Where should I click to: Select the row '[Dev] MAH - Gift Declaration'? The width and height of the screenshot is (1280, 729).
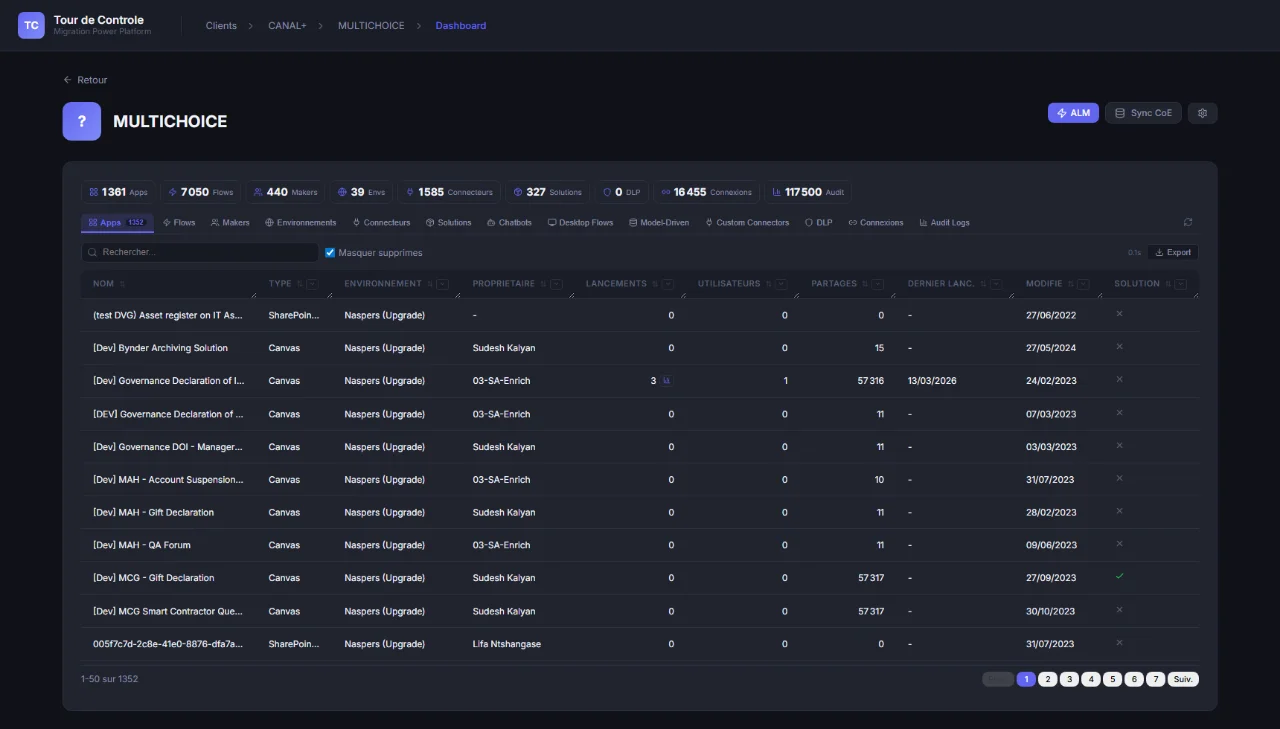(x=640, y=512)
